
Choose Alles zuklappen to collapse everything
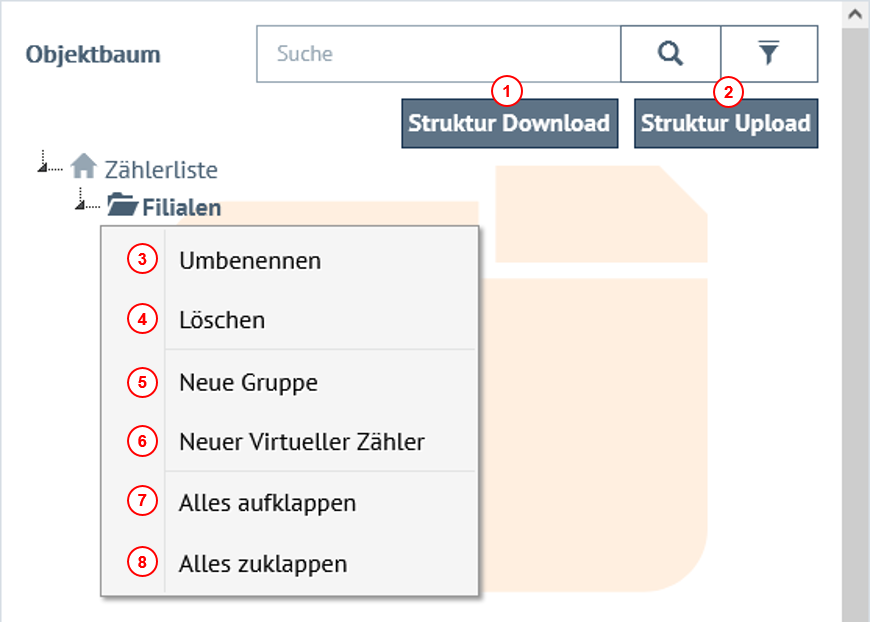[x=262, y=563]
